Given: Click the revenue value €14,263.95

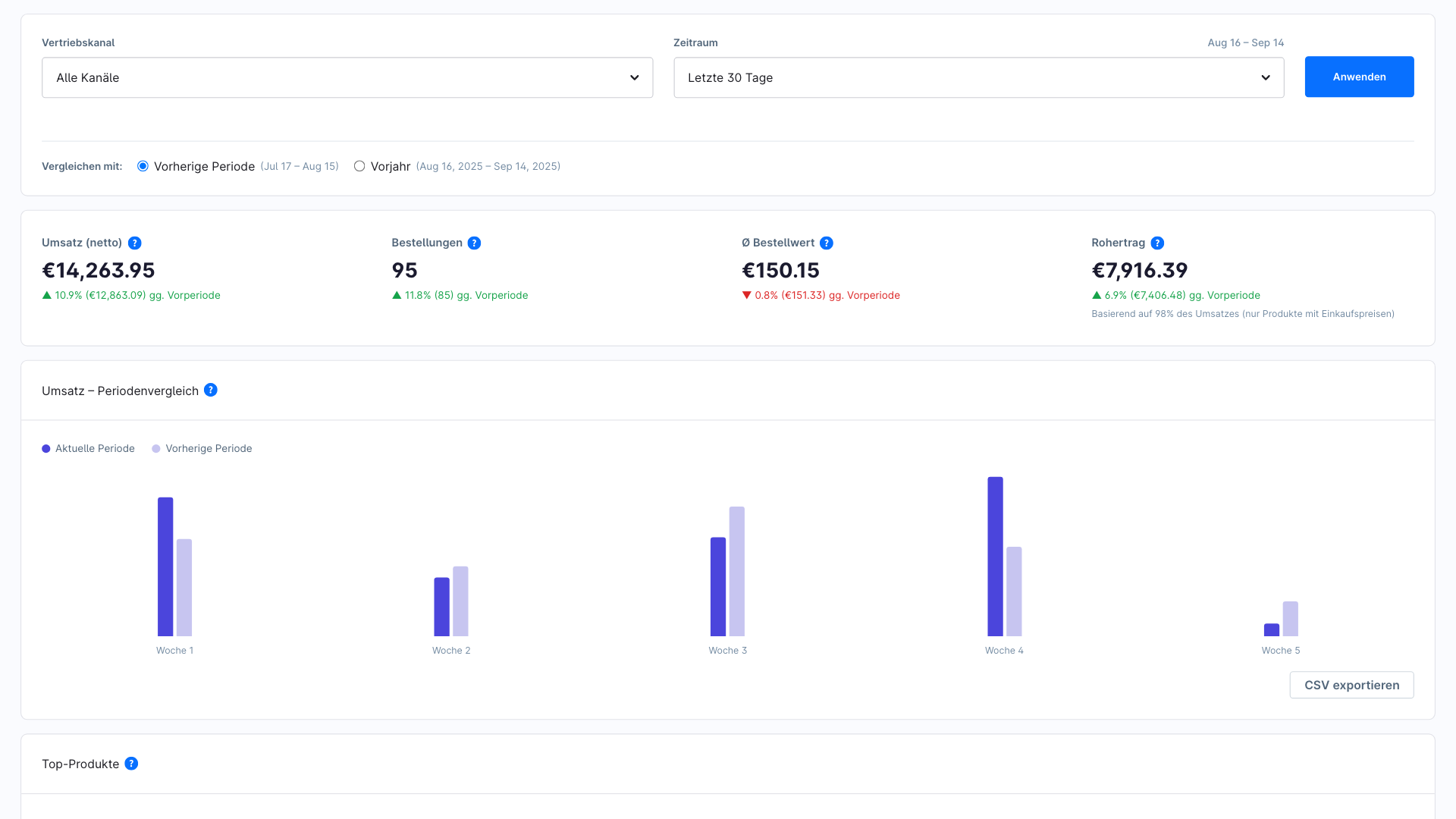Looking at the screenshot, I should pyautogui.click(x=99, y=270).
